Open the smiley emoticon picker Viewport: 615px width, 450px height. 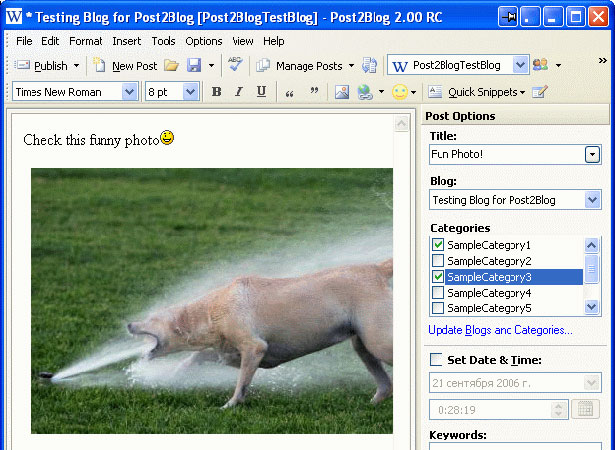click(x=400, y=92)
